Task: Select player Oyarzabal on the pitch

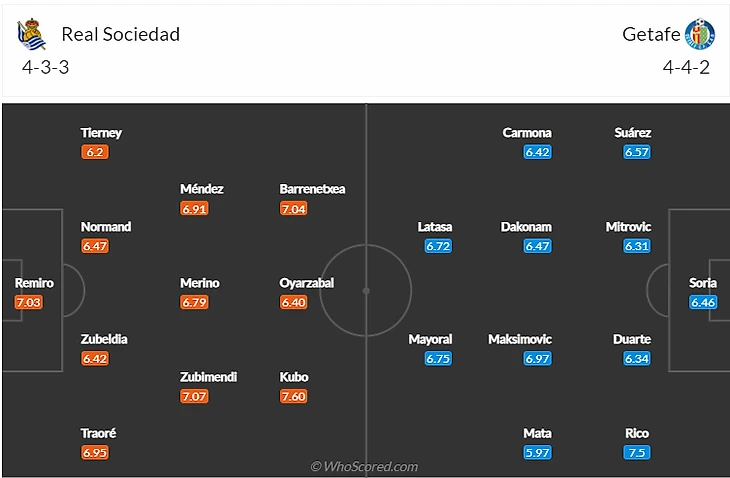Action: [306, 283]
